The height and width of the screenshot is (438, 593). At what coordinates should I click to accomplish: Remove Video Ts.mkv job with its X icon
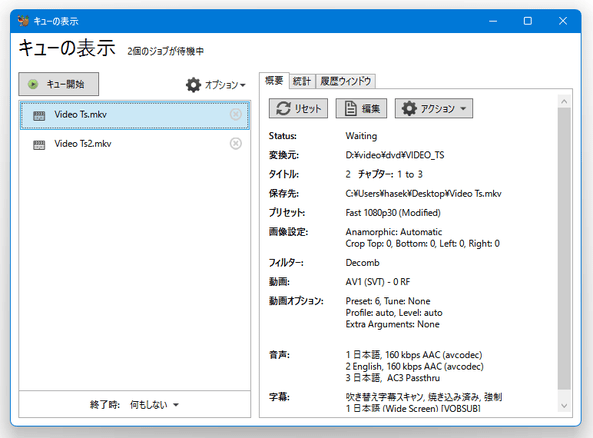coord(236,114)
